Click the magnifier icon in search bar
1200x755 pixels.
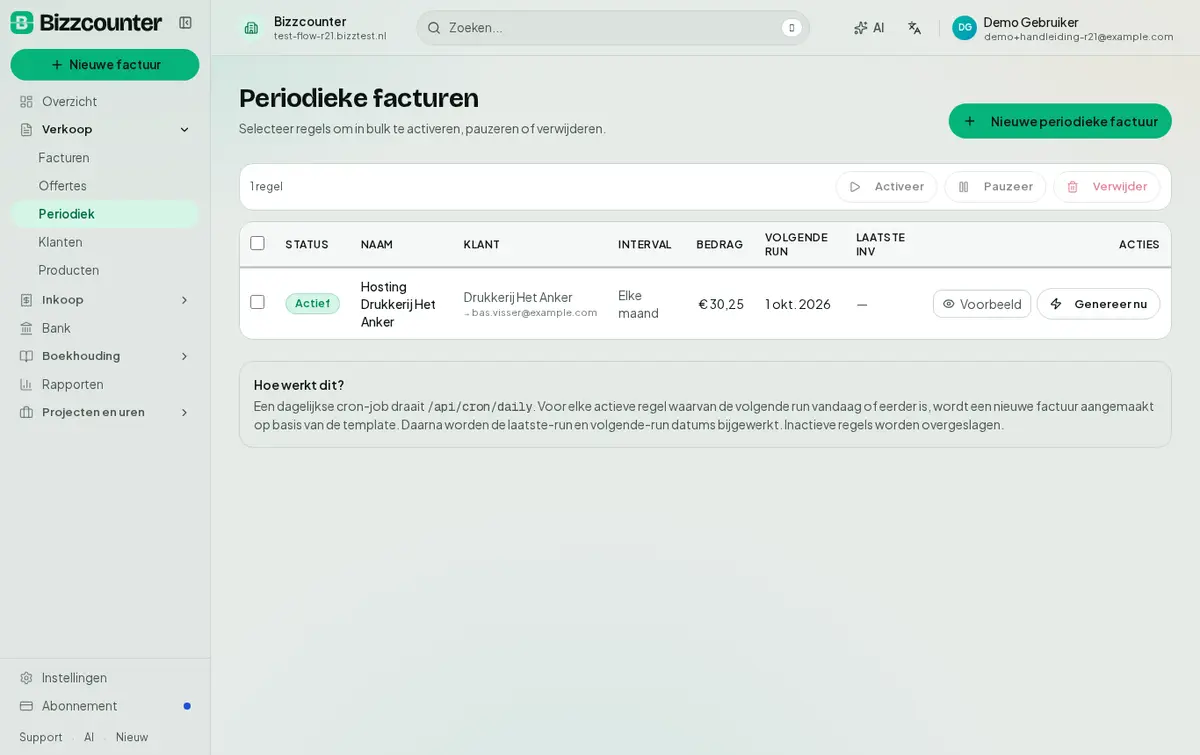[434, 28]
